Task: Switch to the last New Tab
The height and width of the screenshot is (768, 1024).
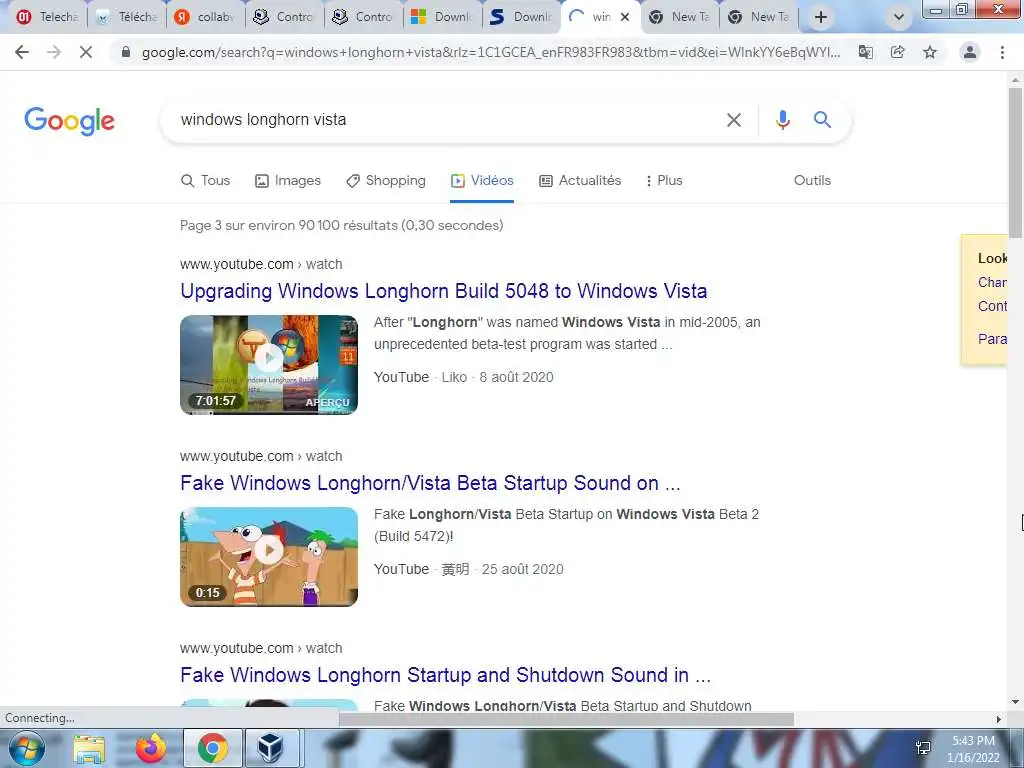Action: point(759,18)
